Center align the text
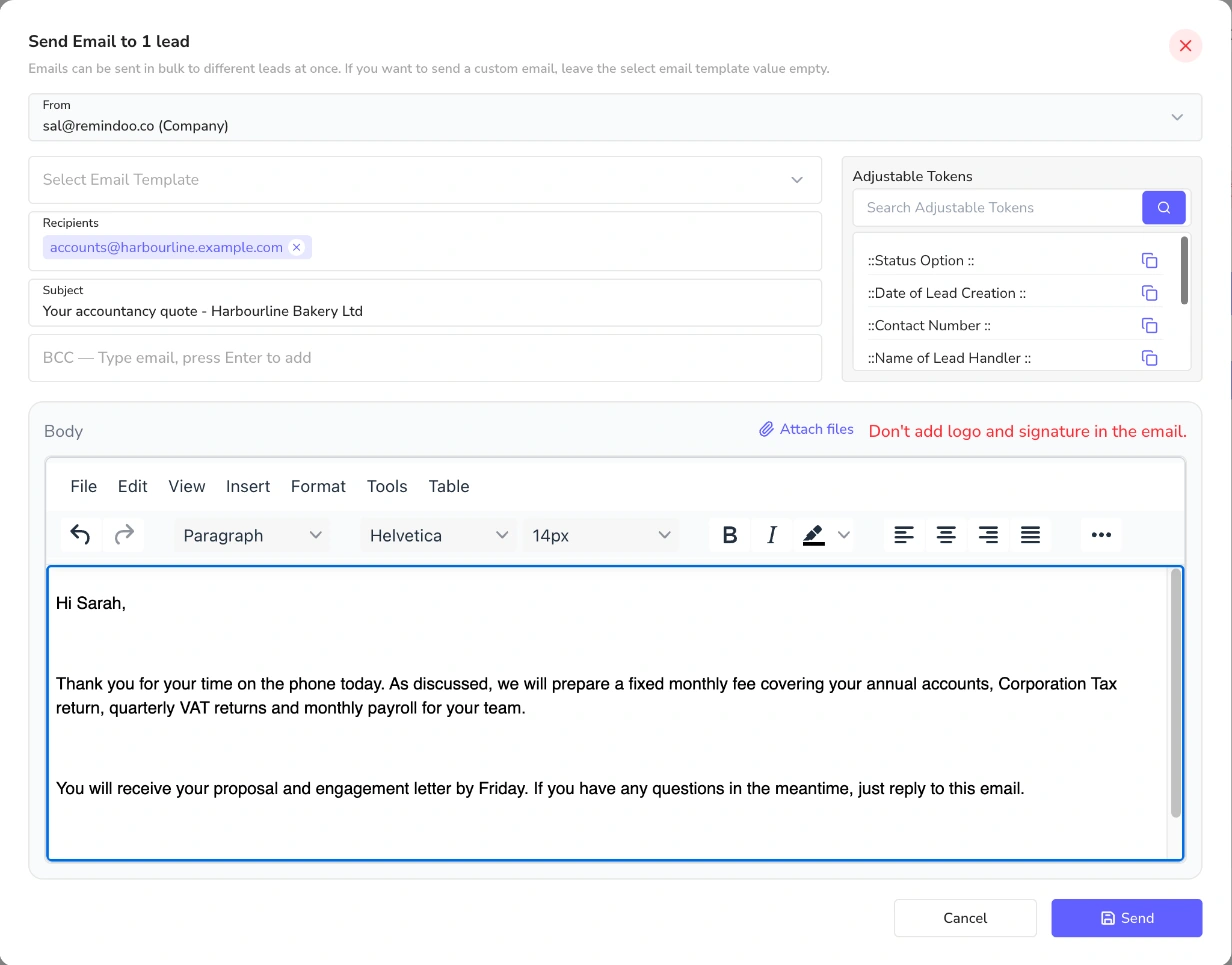This screenshot has height=965, width=1232. coord(946,535)
